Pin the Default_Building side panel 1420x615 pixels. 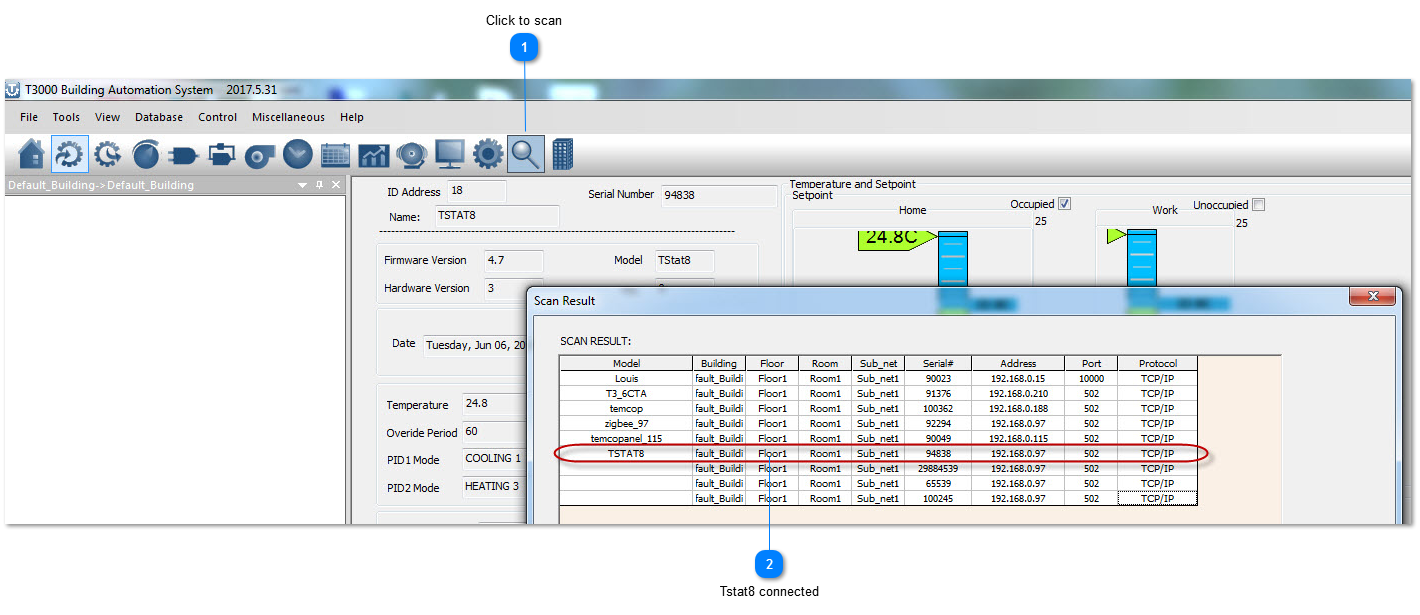coord(320,185)
